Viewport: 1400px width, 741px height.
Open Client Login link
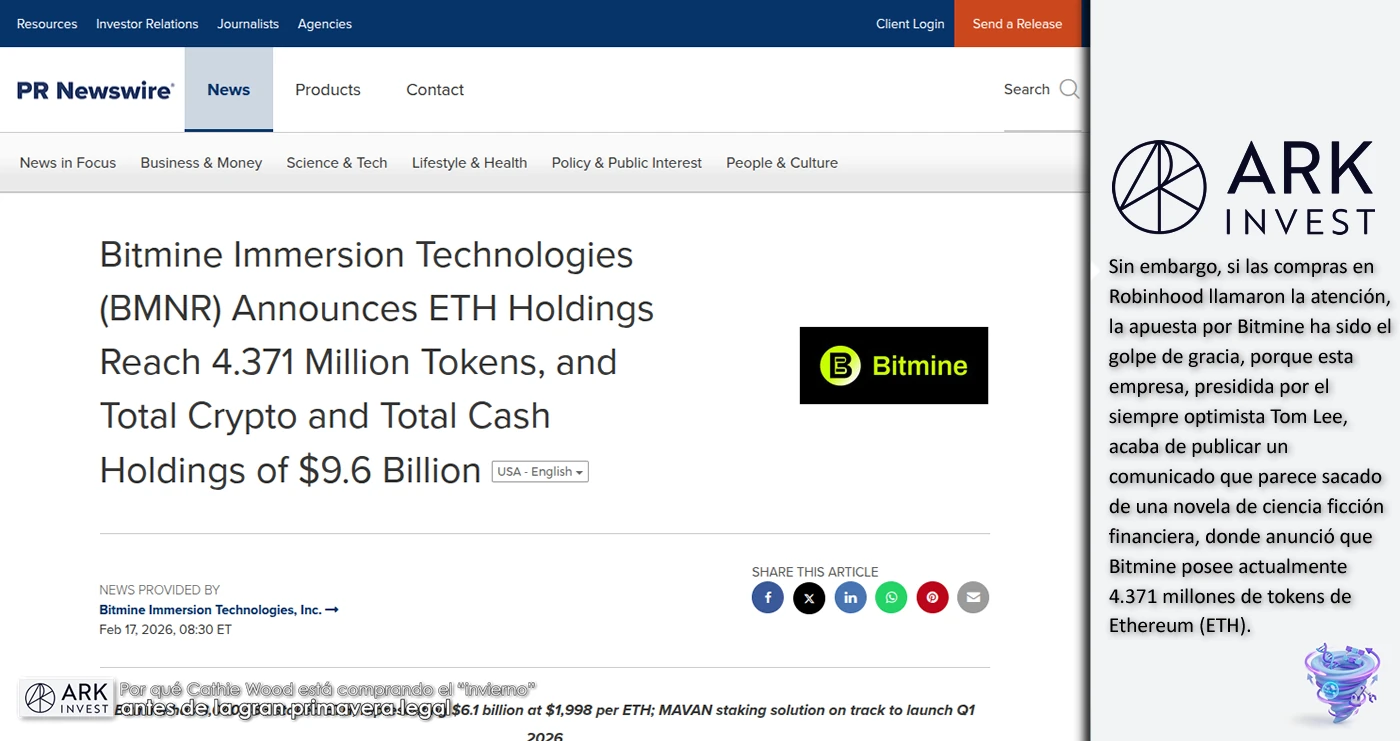(910, 24)
